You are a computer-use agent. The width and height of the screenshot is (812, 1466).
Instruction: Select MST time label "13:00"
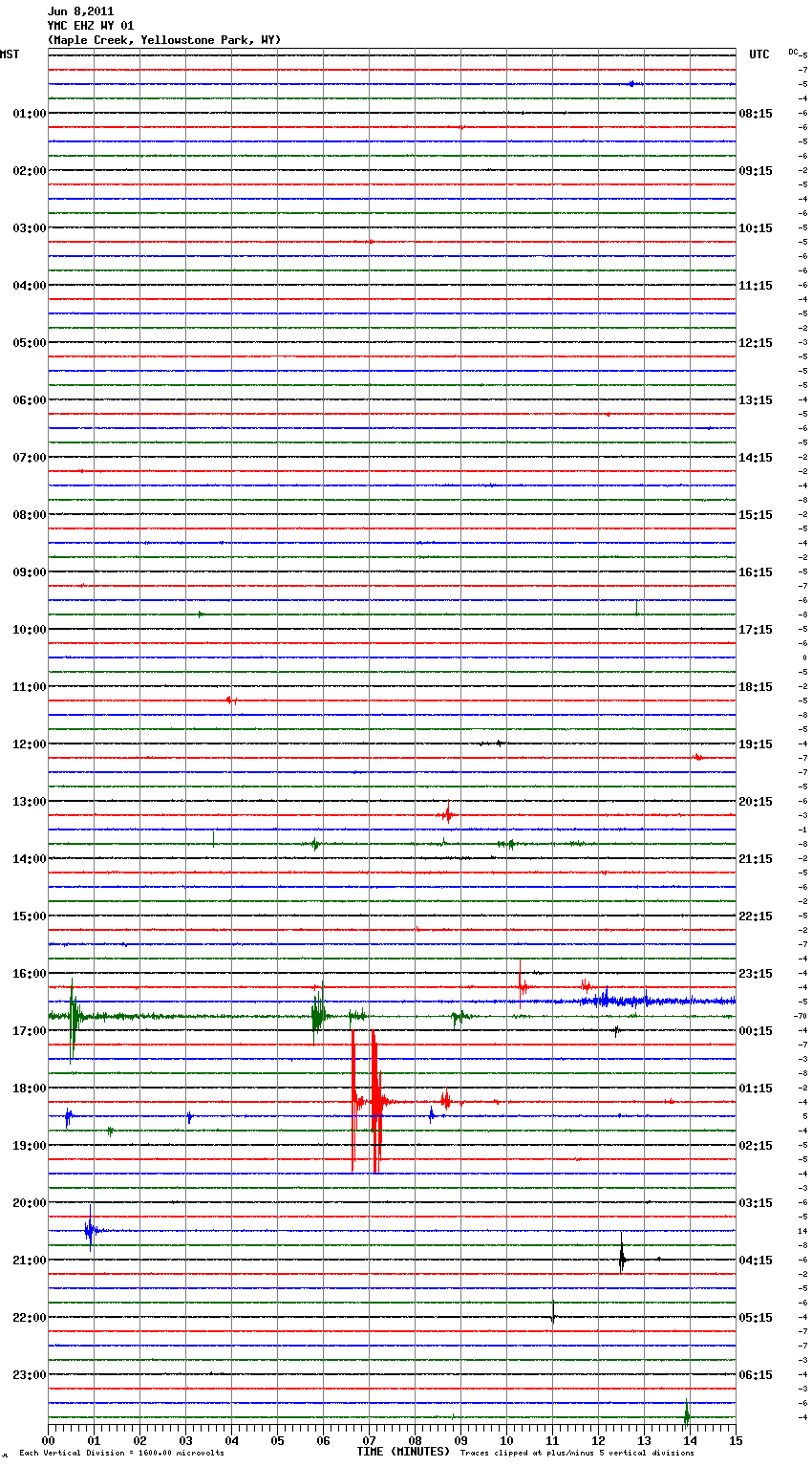point(30,802)
